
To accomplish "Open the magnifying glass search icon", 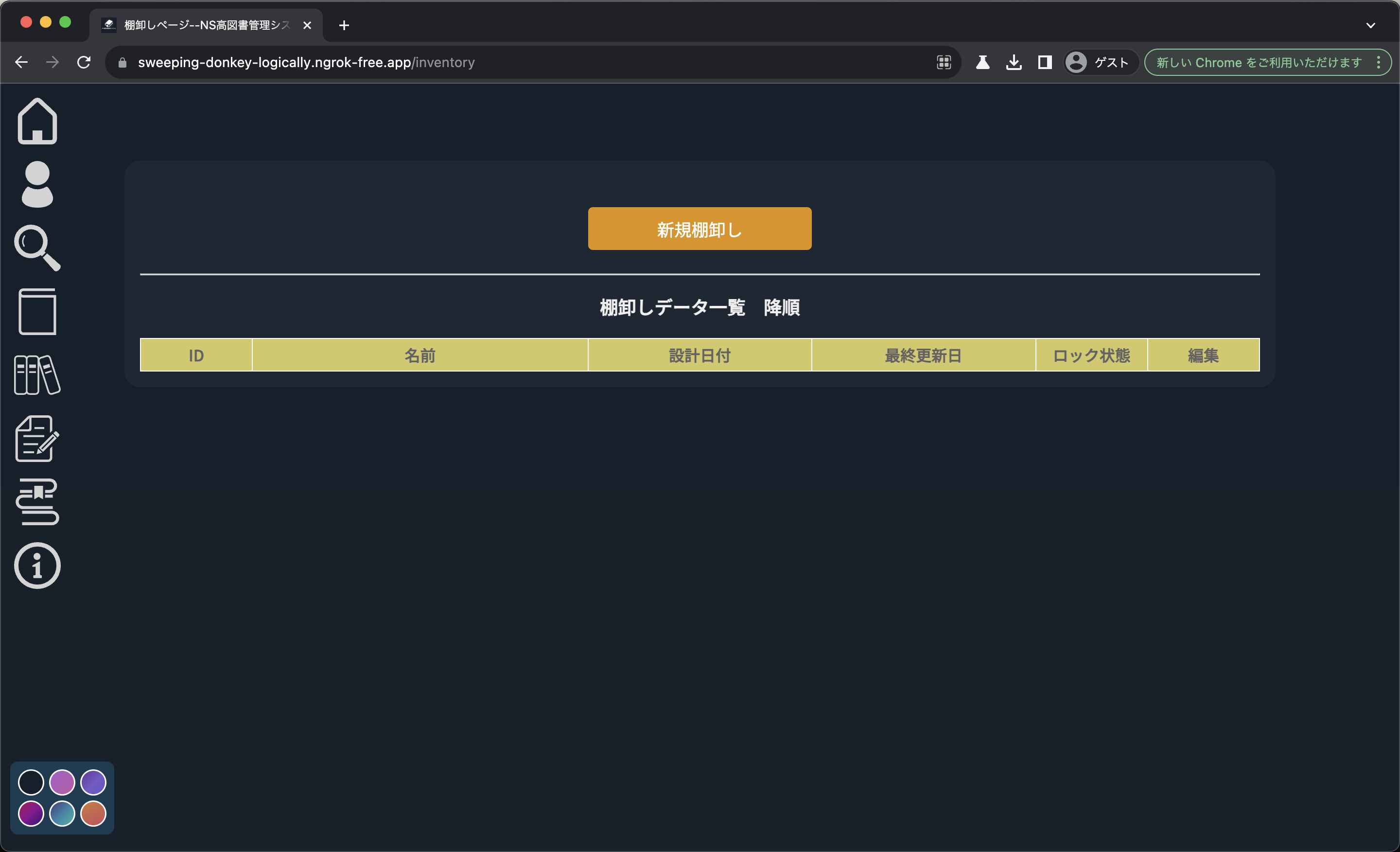I will point(37,248).
